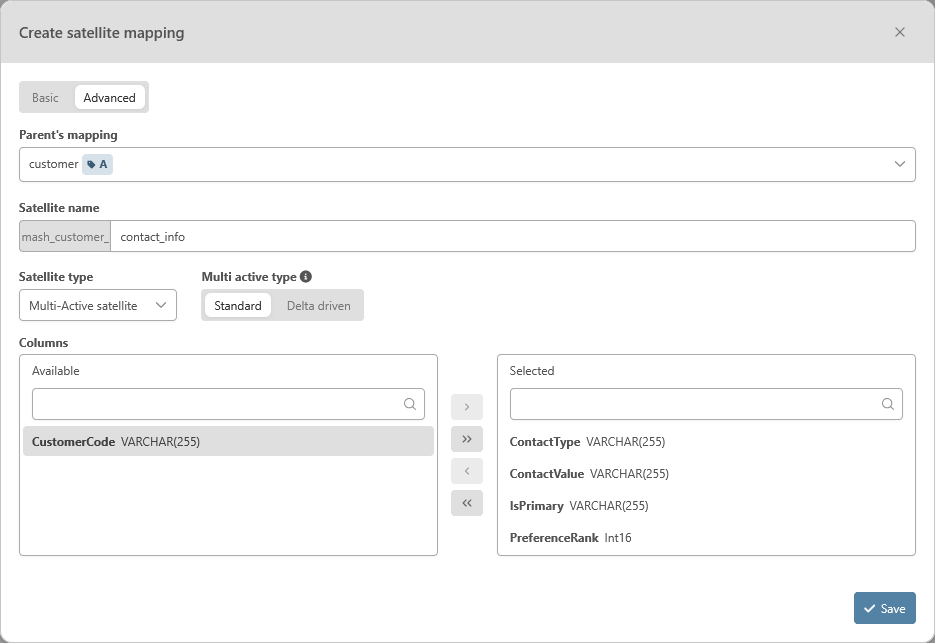Expand the Satellite type dropdown
Screen dimensions: 935x643
pyautogui.click(x=98, y=306)
